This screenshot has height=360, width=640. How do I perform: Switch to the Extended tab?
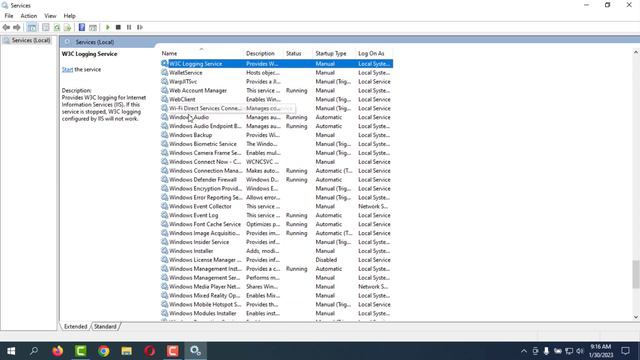click(76, 327)
